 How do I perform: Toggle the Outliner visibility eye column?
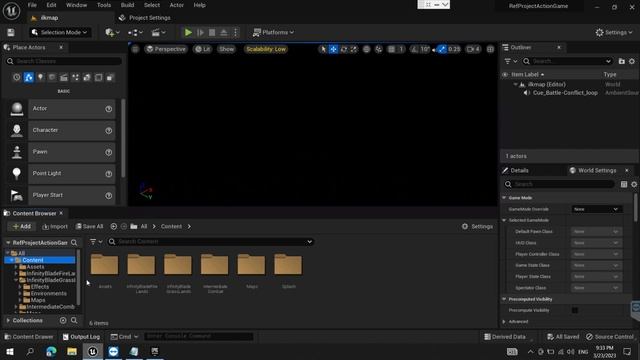[505, 75]
